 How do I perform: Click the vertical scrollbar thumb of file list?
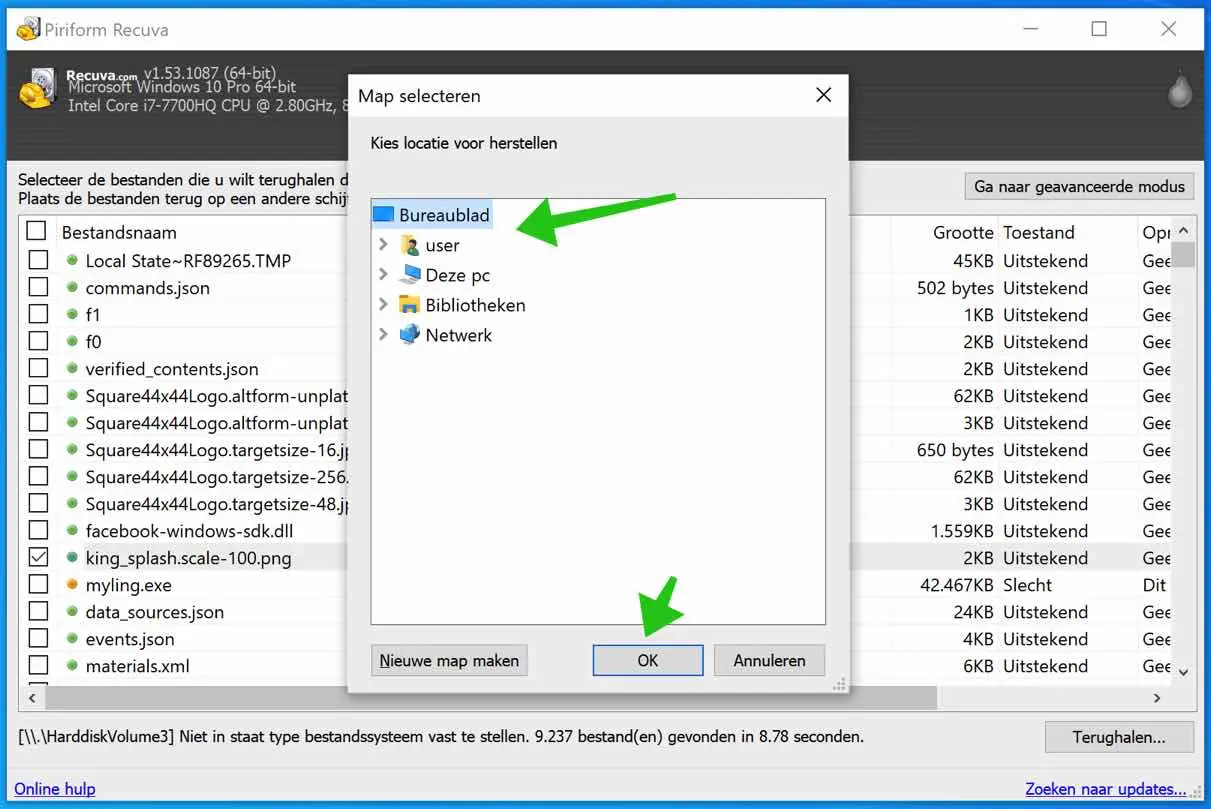[x=1184, y=254]
